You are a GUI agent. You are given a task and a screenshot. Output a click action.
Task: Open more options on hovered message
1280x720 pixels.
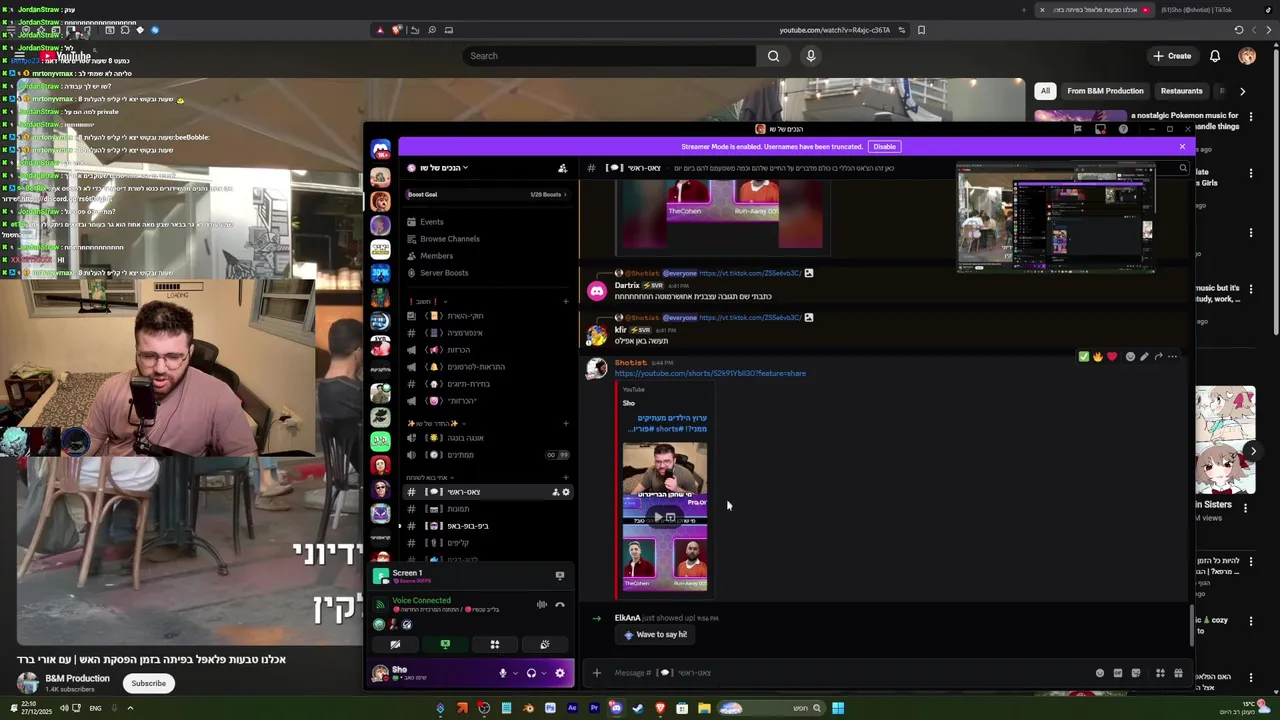coord(1172,357)
